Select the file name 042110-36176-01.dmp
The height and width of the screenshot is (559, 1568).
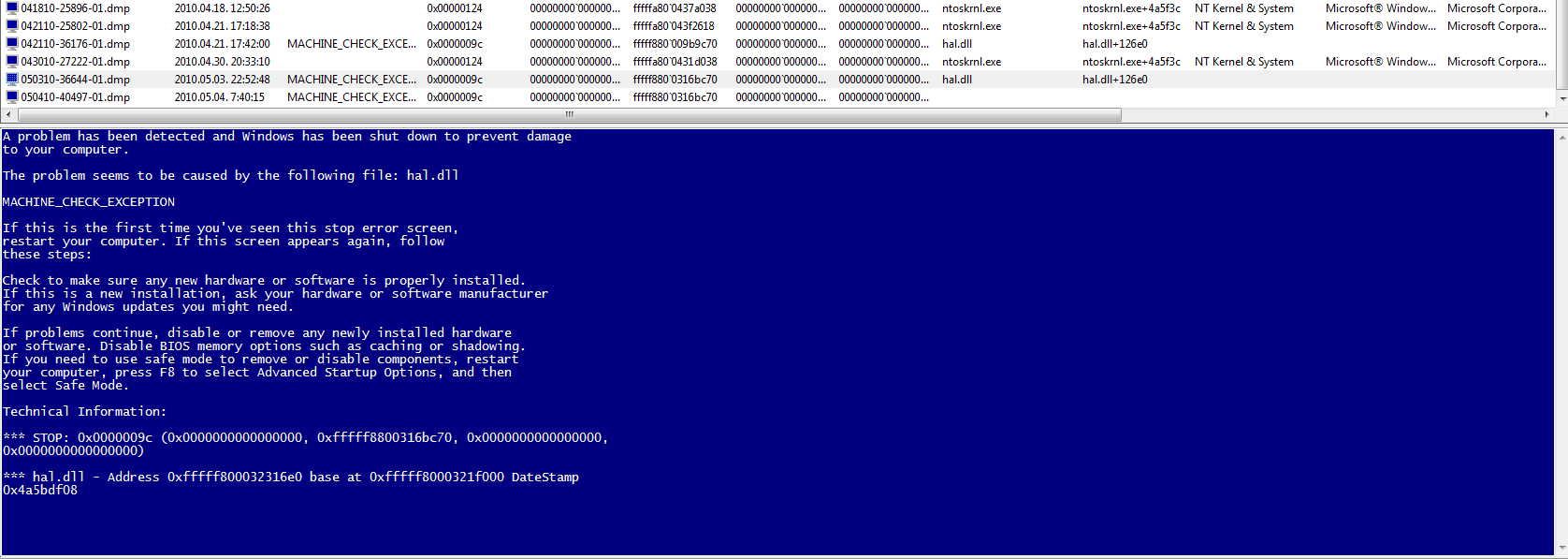[x=76, y=44]
